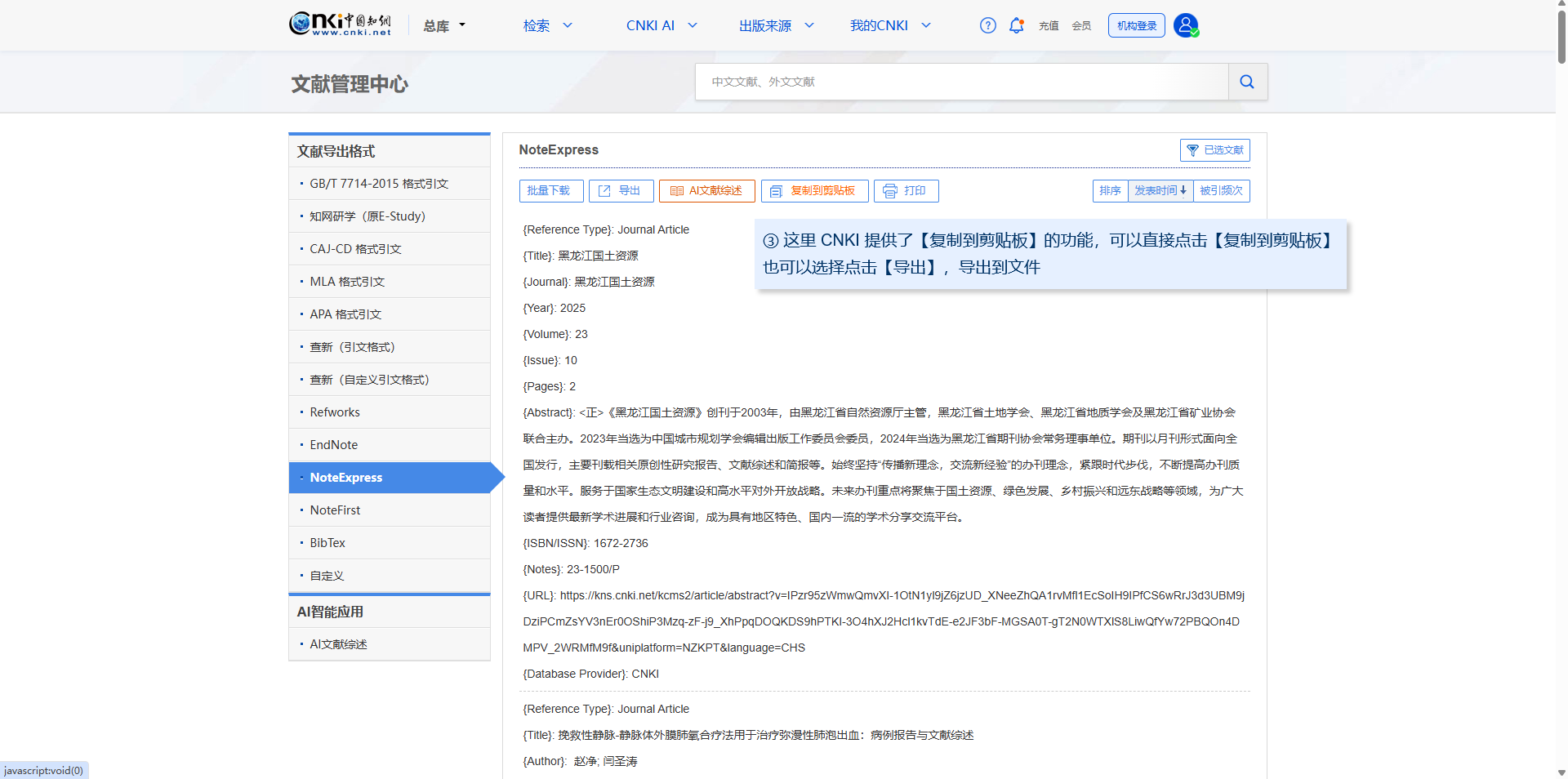Select 知网研学（原E-Study） format

390,216
